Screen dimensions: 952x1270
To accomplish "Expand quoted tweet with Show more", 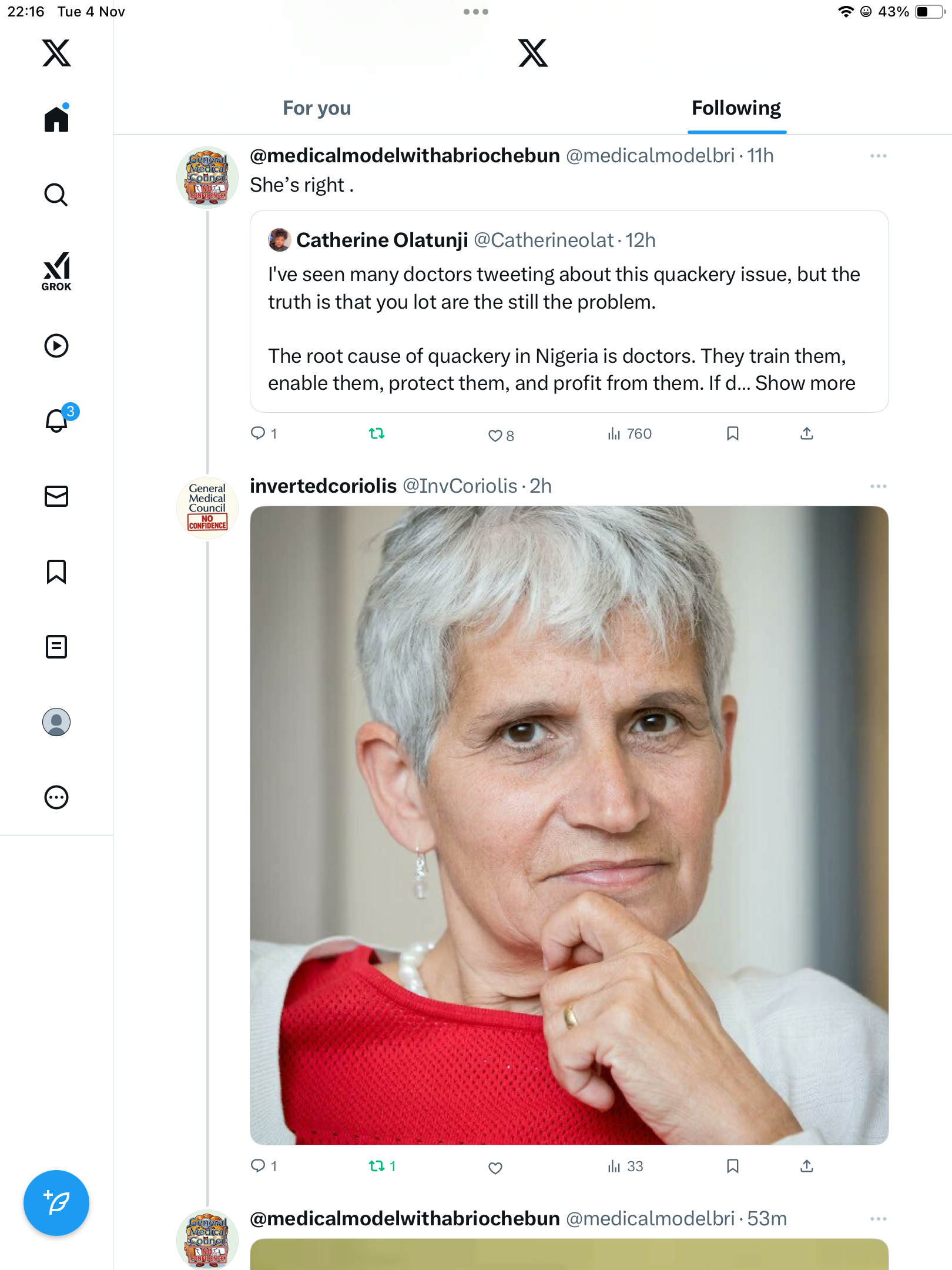I will pos(805,383).
